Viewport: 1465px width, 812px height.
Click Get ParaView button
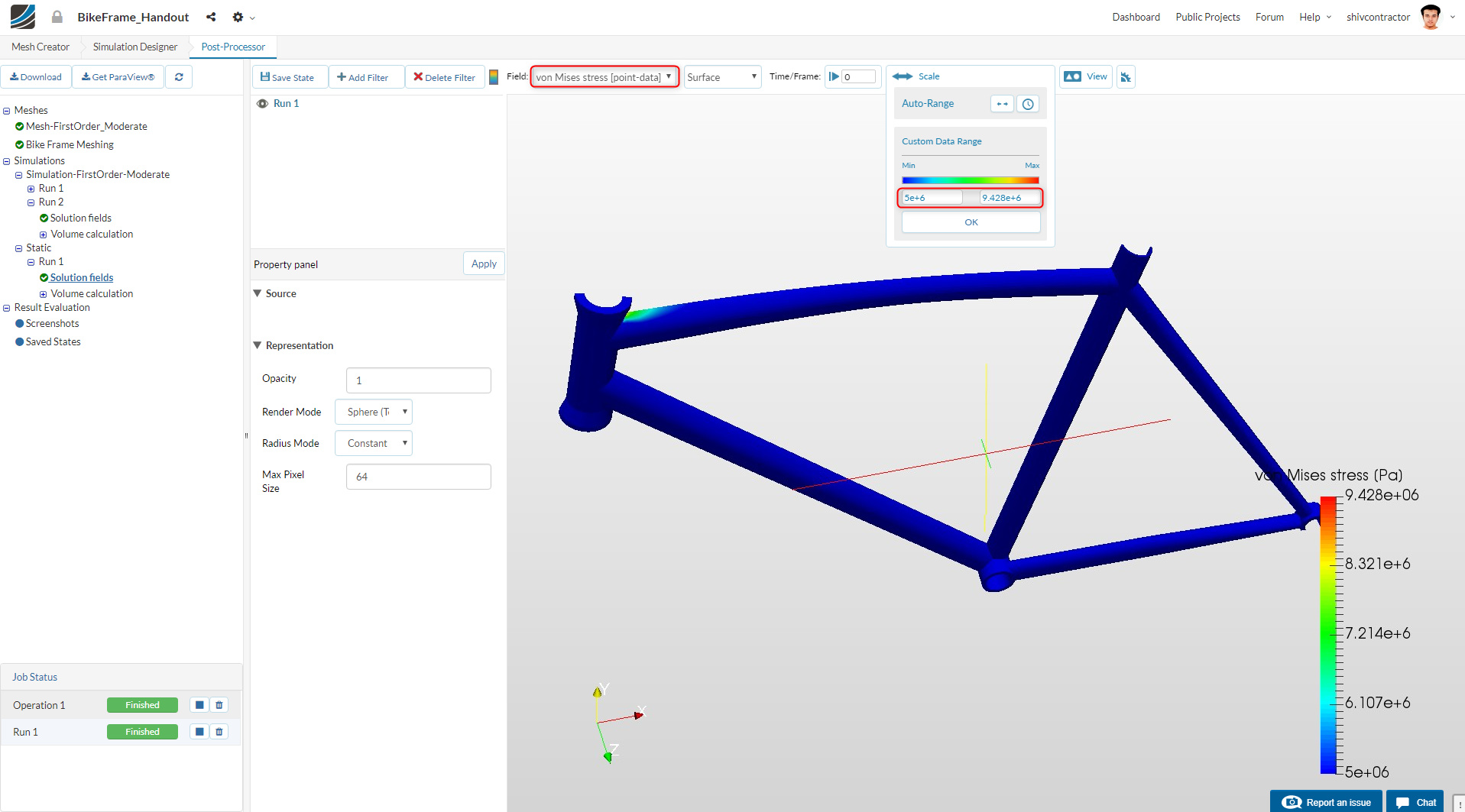point(118,77)
